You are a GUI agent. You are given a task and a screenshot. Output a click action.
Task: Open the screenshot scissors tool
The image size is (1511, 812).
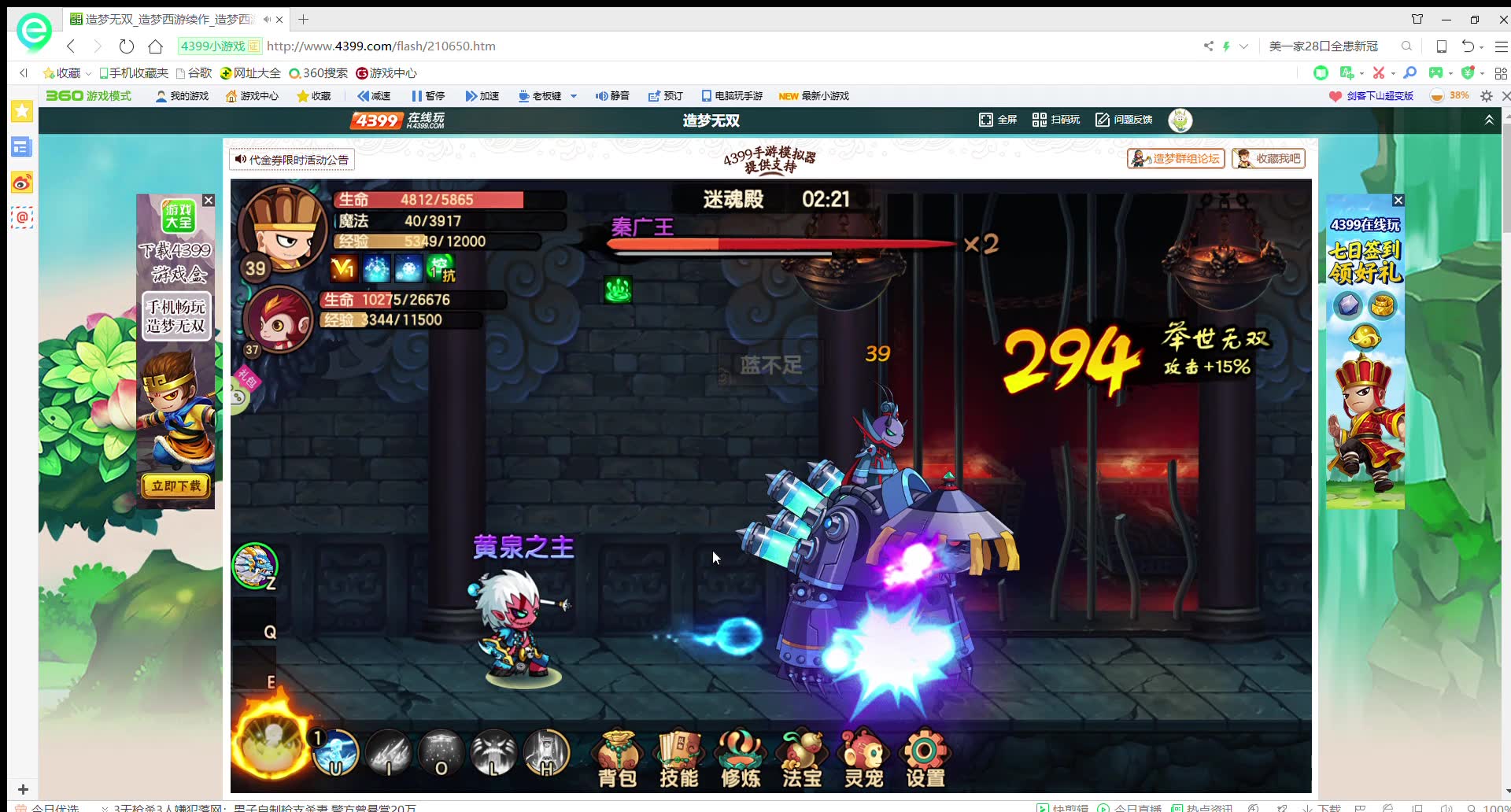1379,73
